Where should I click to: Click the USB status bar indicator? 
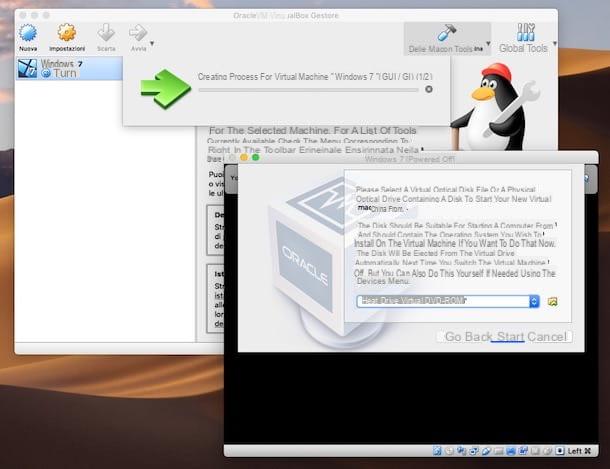click(x=486, y=451)
